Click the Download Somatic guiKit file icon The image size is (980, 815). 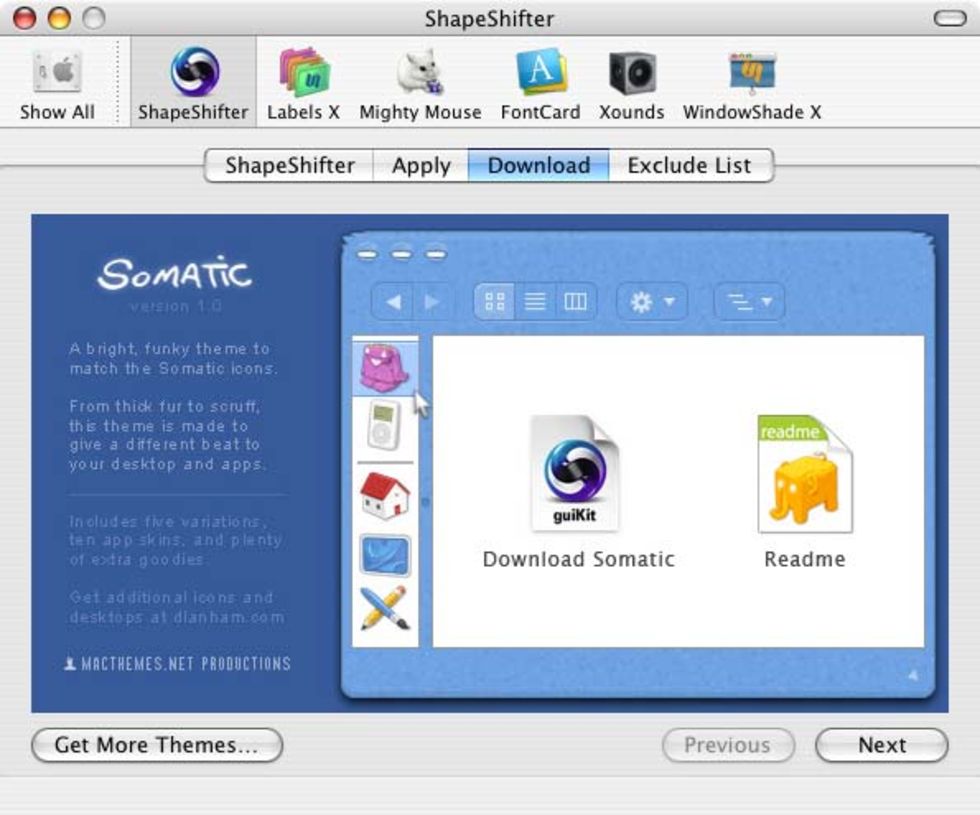[x=577, y=474]
